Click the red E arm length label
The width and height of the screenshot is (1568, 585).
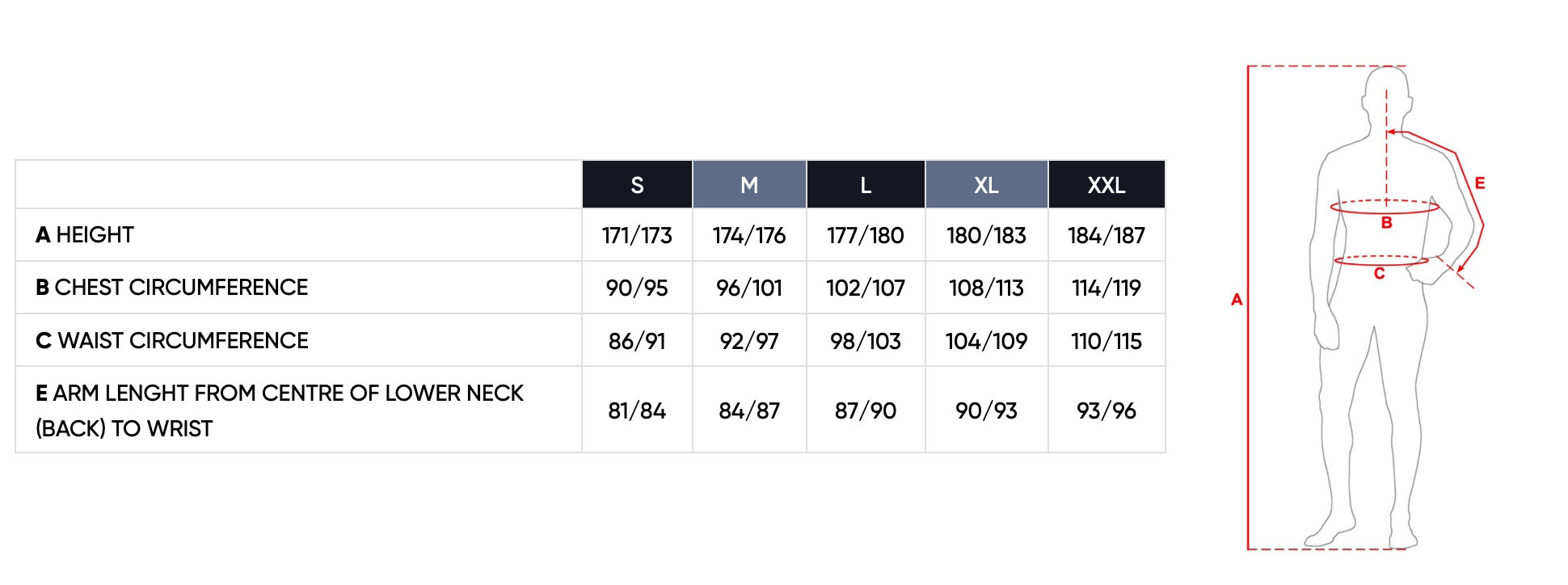tap(1479, 183)
